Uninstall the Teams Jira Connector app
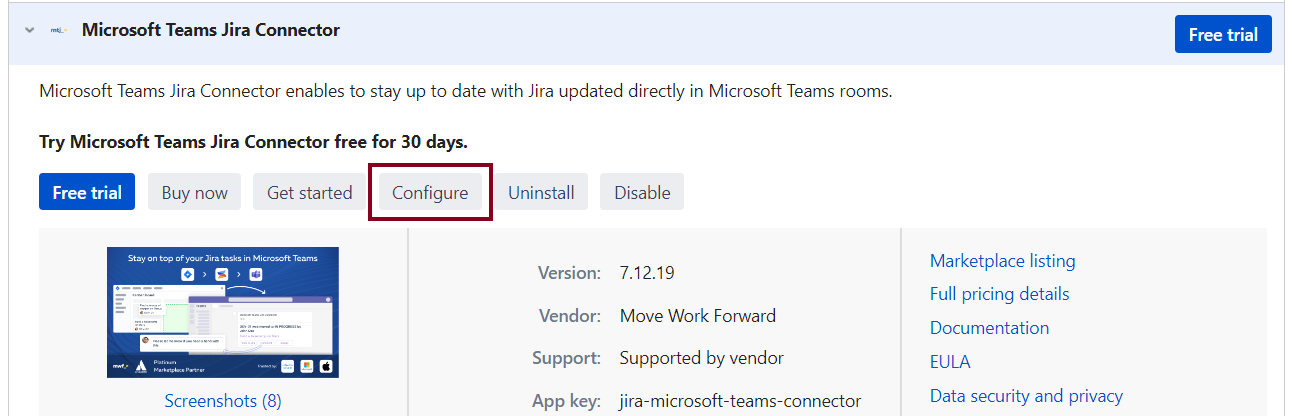The width and height of the screenshot is (1292, 416). 541,193
